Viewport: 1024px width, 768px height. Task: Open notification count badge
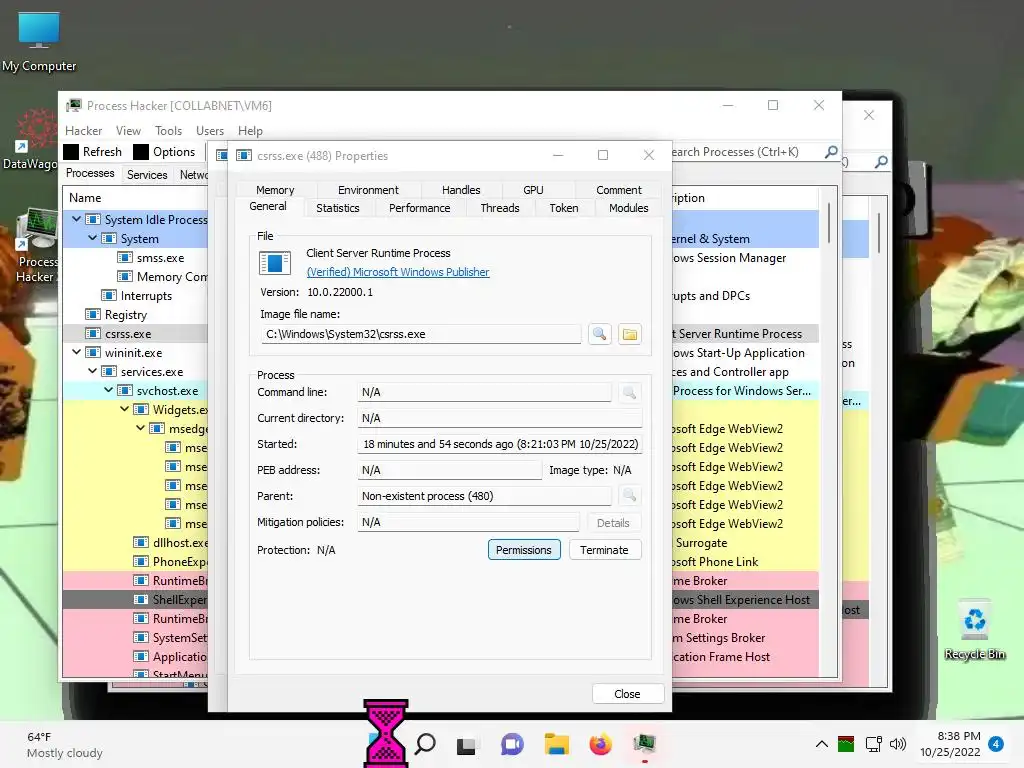click(x=996, y=744)
